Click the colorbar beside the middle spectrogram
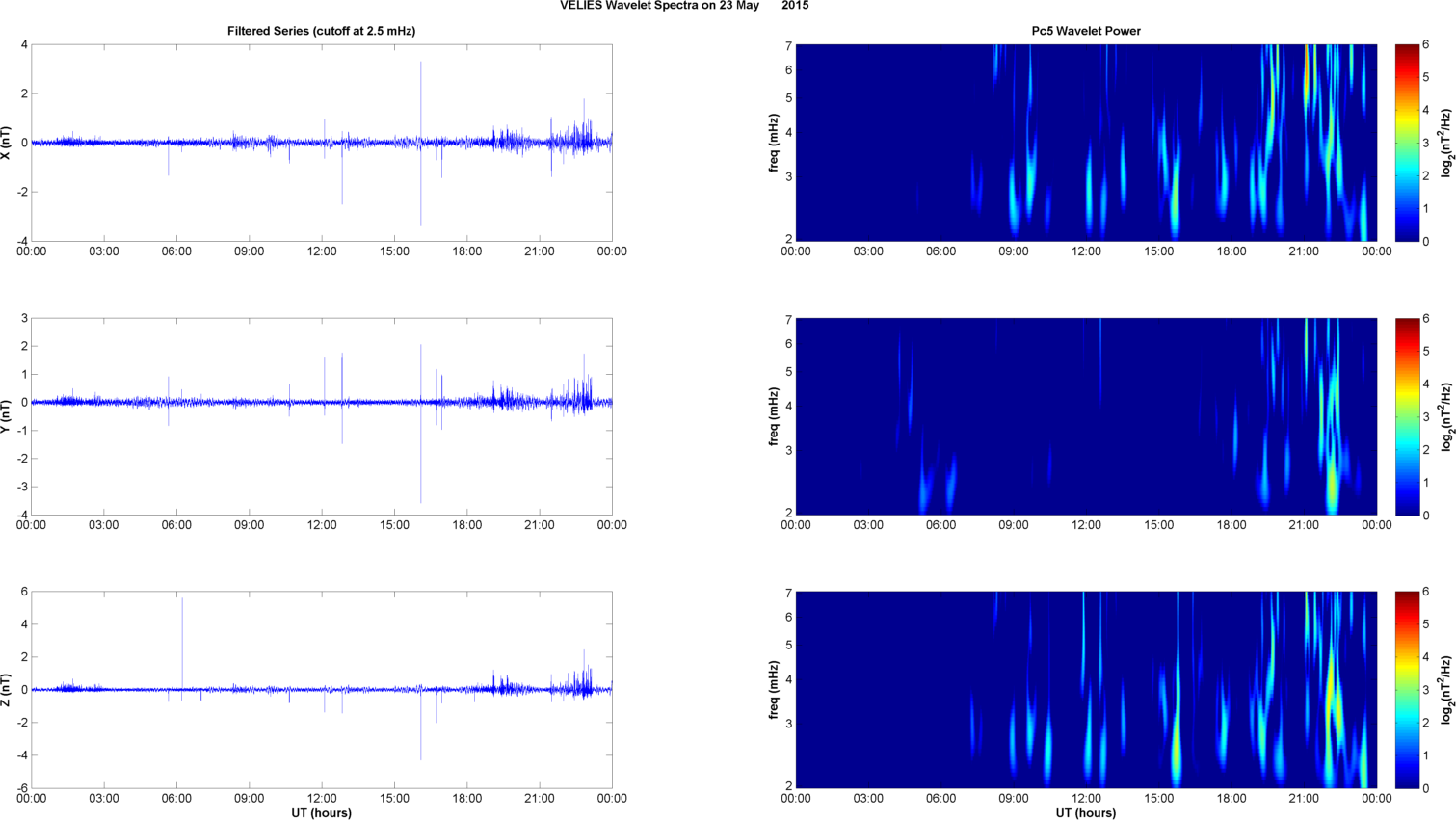Screen dimensions: 1456x820 [1407, 416]
